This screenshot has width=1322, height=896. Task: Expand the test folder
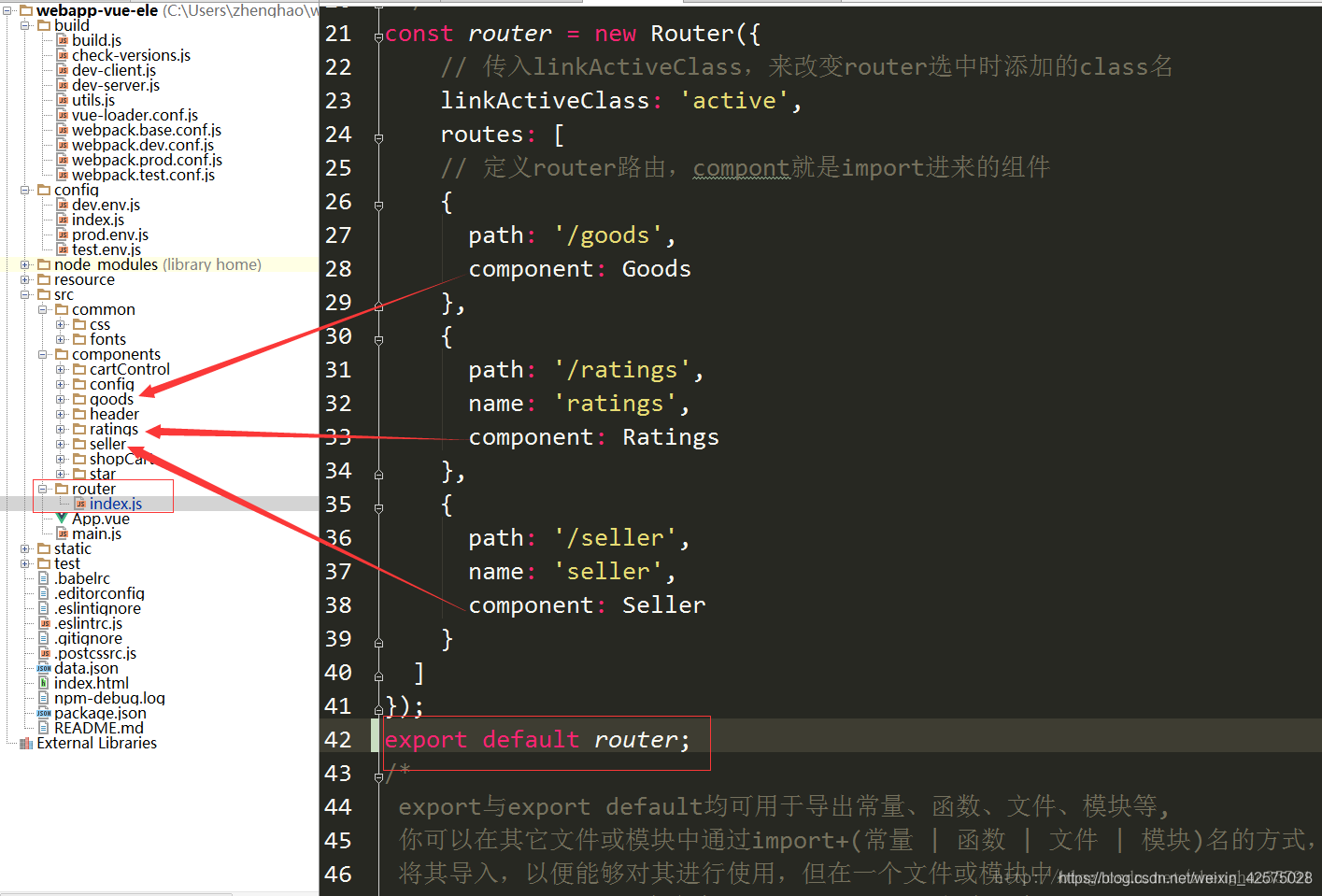click(x=25, y=563)
